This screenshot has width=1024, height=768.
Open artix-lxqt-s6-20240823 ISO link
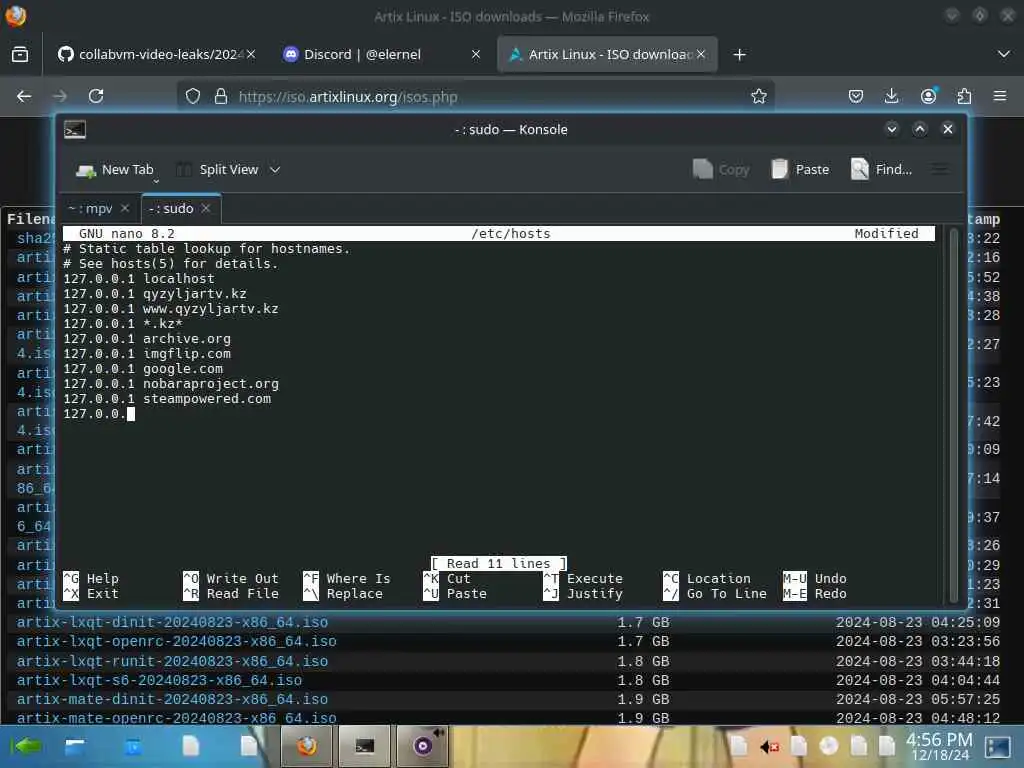click(159, 680)
